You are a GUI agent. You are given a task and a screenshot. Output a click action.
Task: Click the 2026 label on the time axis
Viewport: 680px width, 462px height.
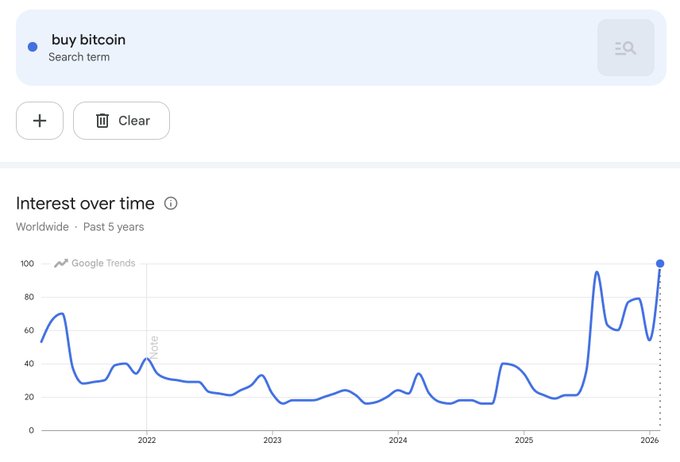coord(649,440)
